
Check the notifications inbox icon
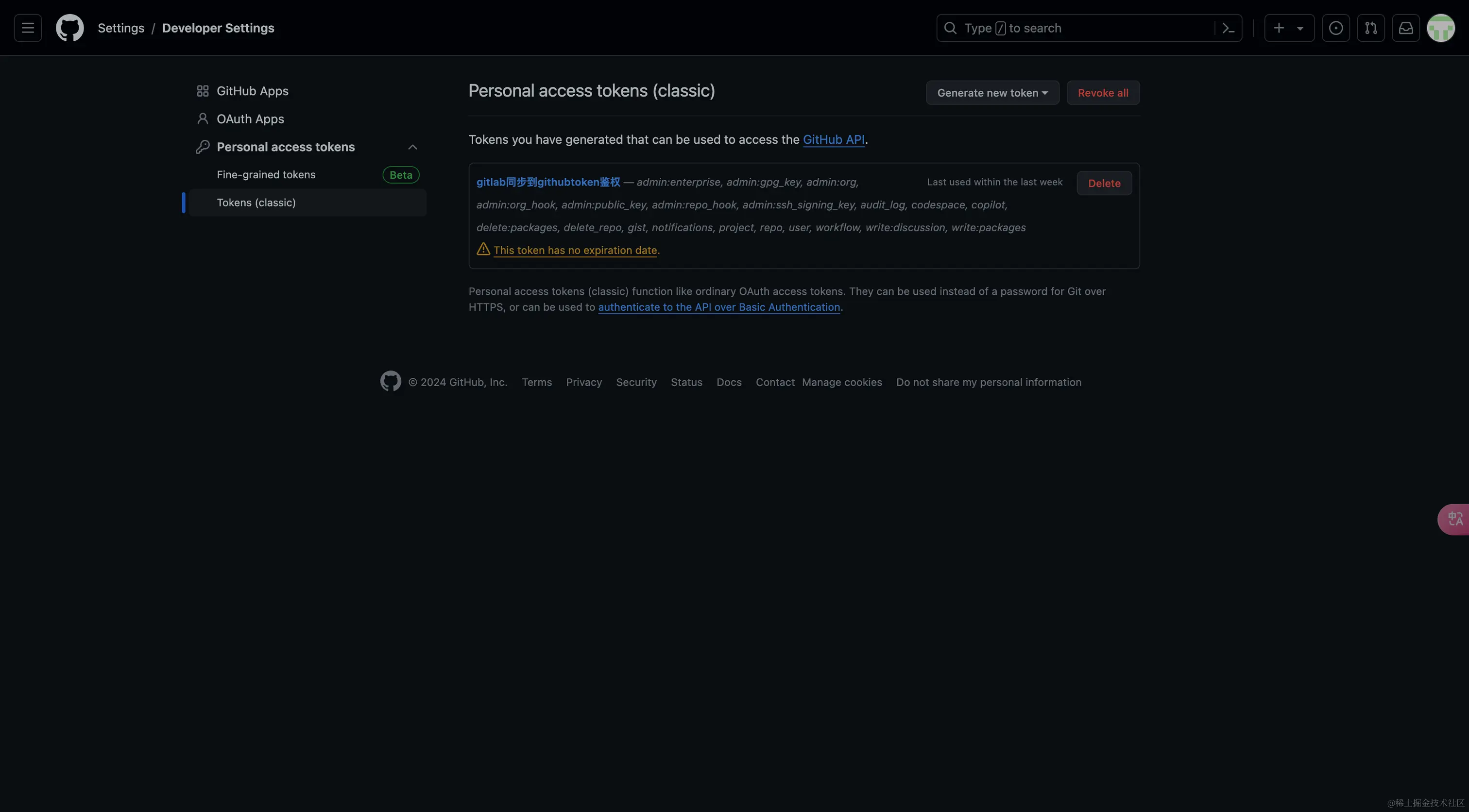(x=1406, y=27)
